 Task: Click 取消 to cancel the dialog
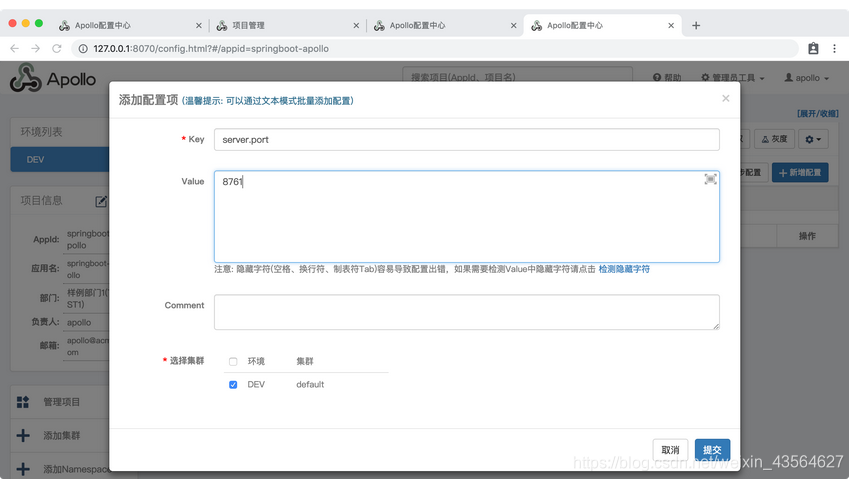[x=670, y=450]
